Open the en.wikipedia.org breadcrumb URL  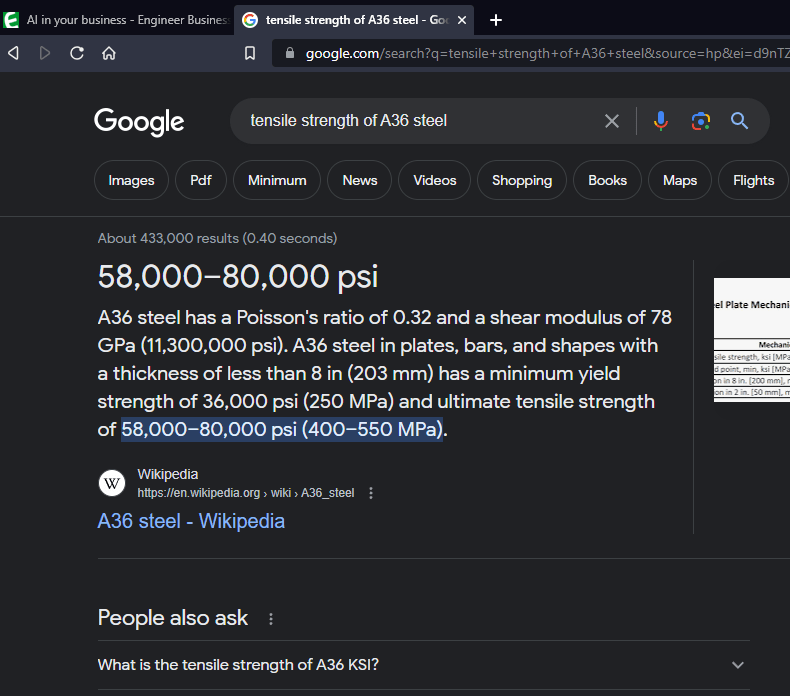pos(246,493)
